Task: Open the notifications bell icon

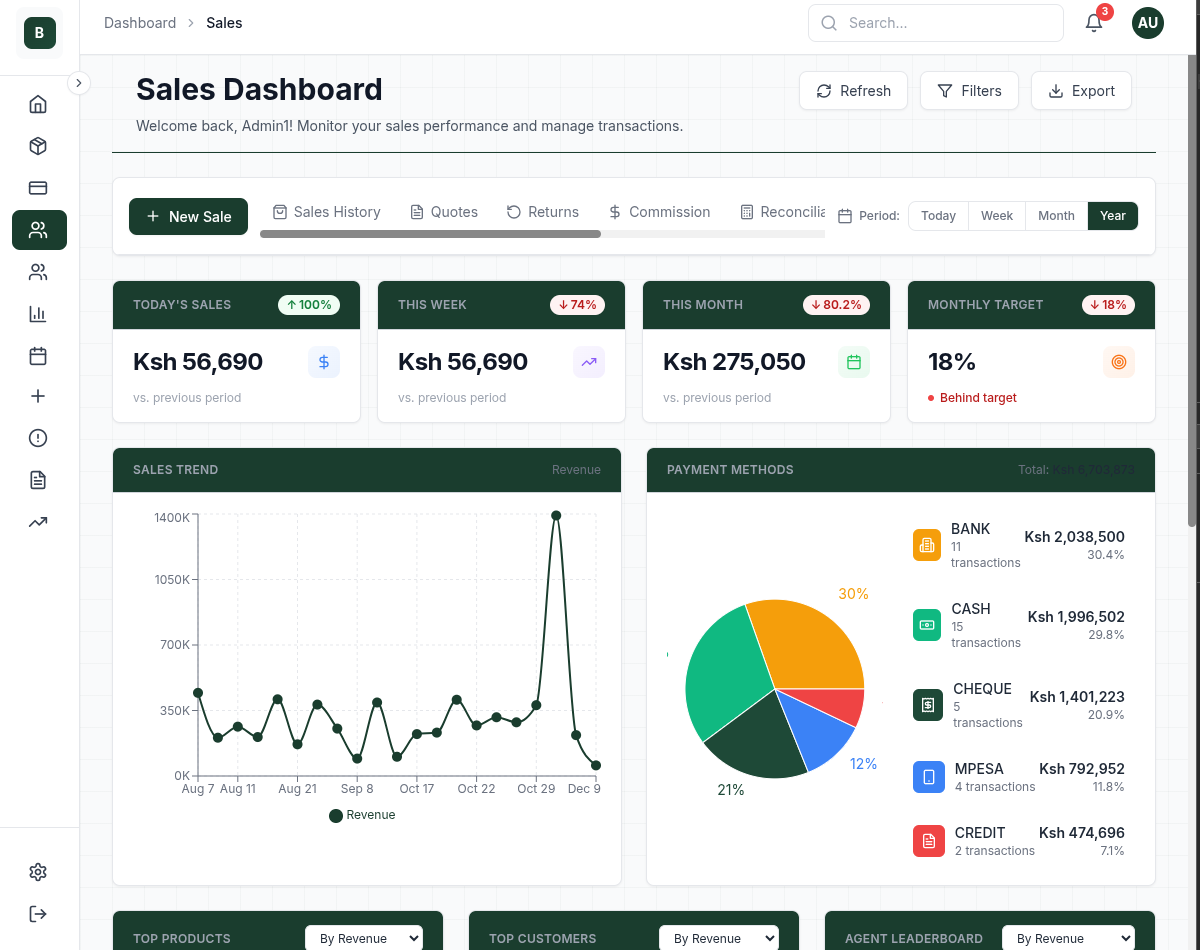Action: (x=1094, y=23)
